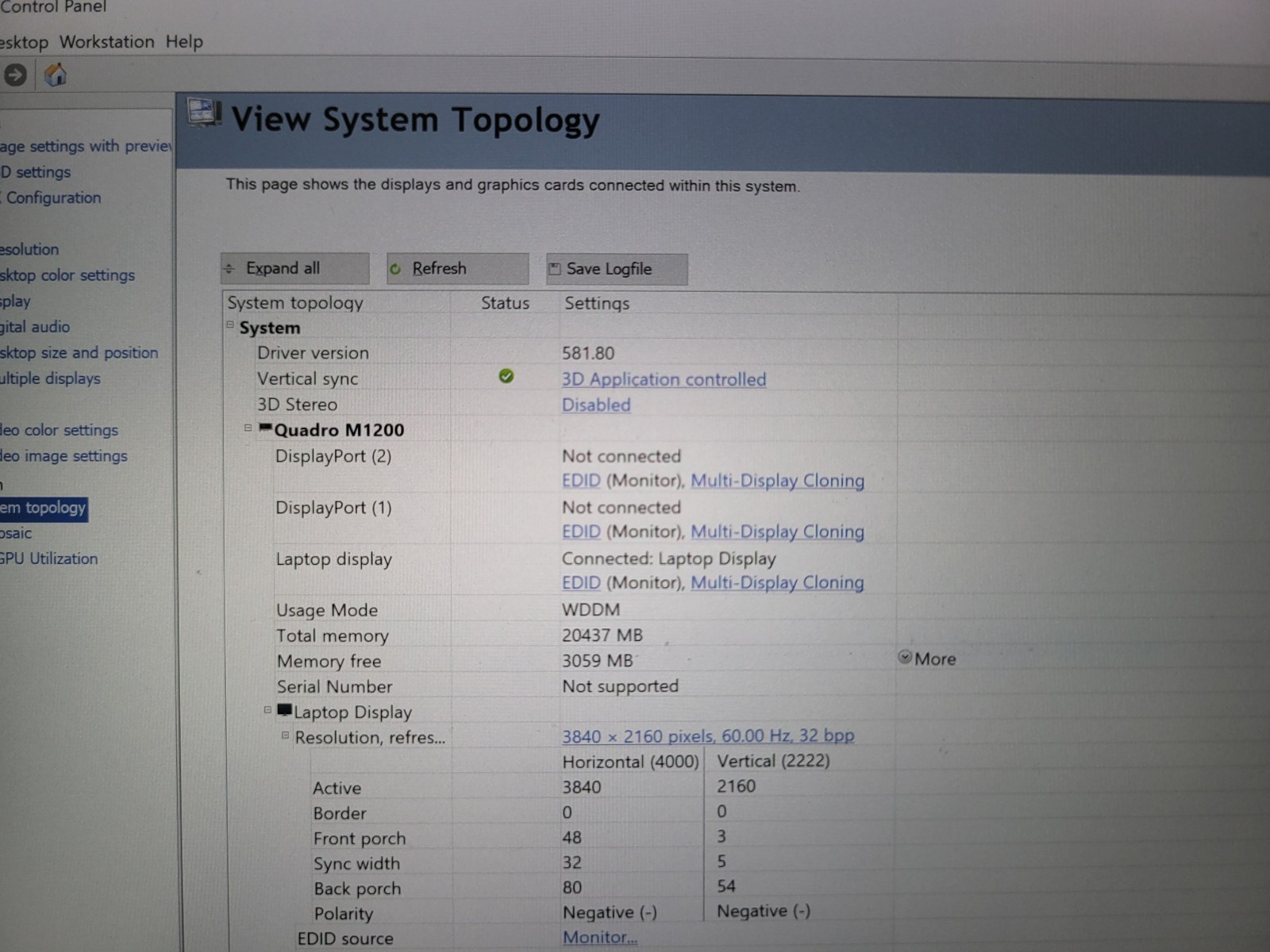Click the Horizontal (4000) column label
This screenshot has width=1270, height=952.
[631, 762]
